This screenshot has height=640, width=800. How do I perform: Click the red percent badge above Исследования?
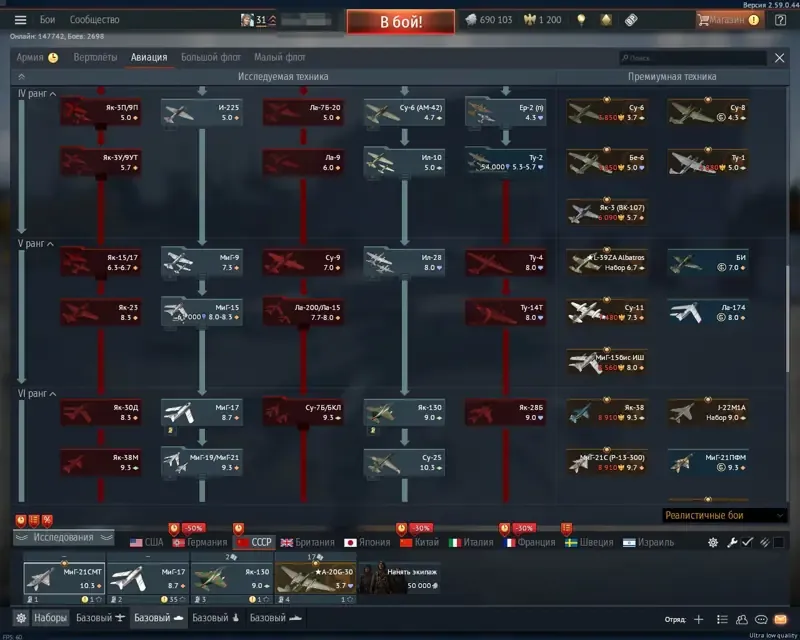click(x=47, y=521)
